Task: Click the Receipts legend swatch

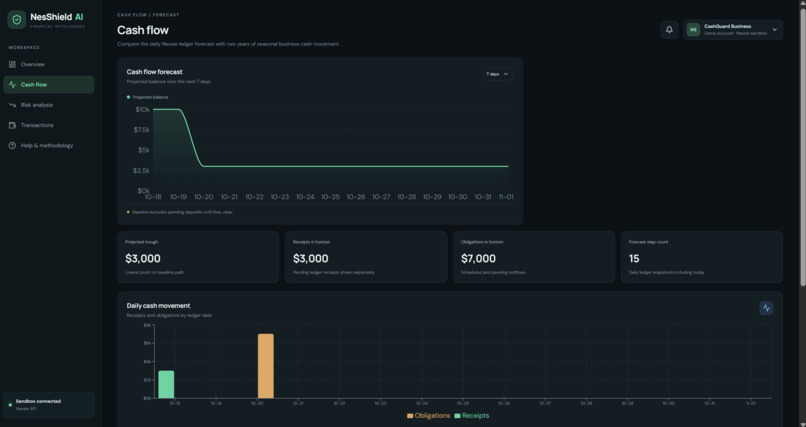Action: (457, 416)
